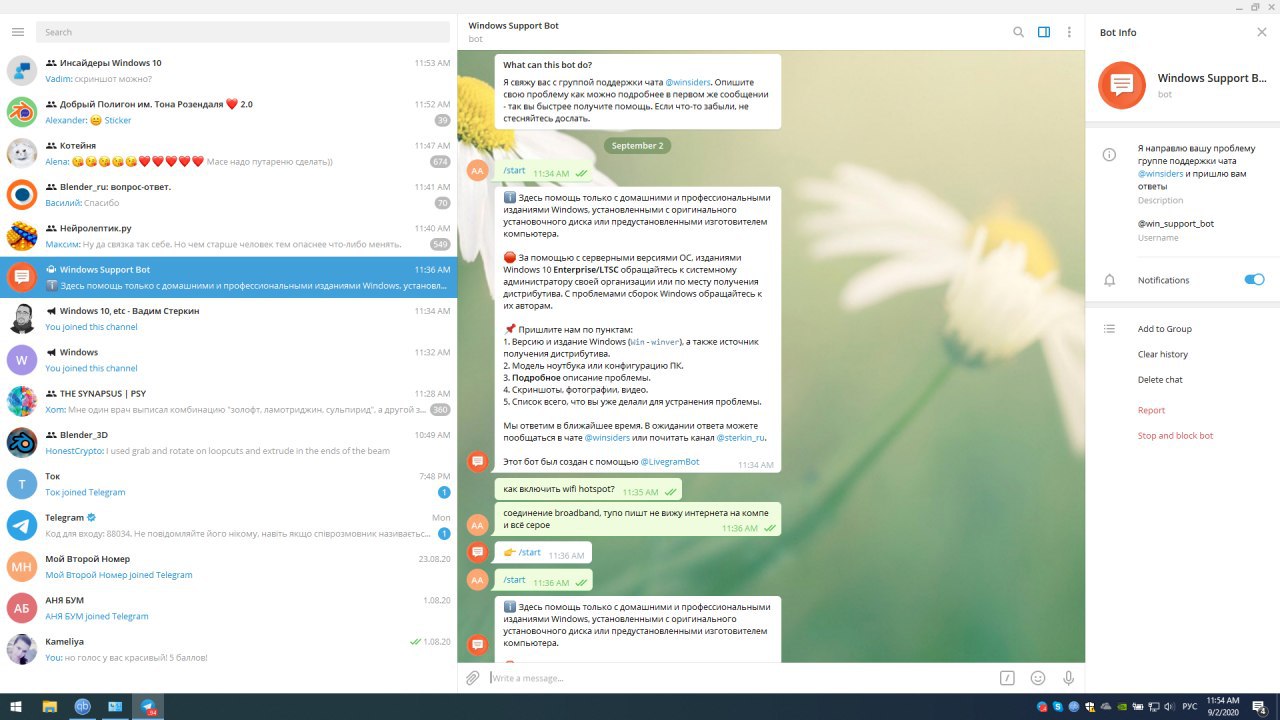Open the Windows notification center icon

[x=1261, y=707]
